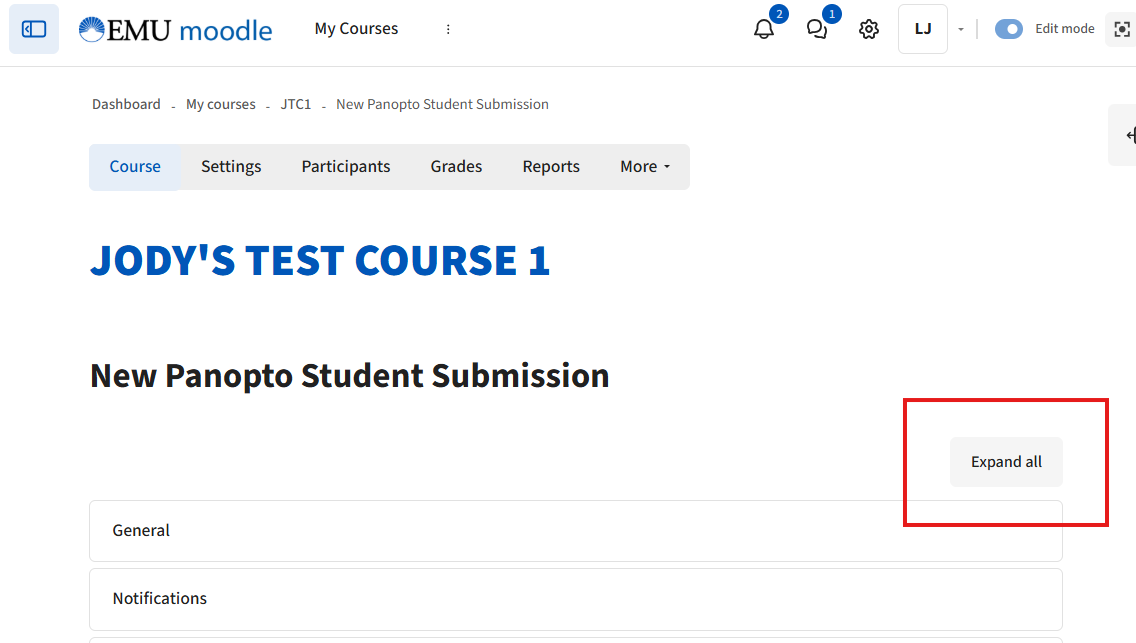1136x643 pixels.
Task: Click the Expand all button
Action: tap(1006, 462)
